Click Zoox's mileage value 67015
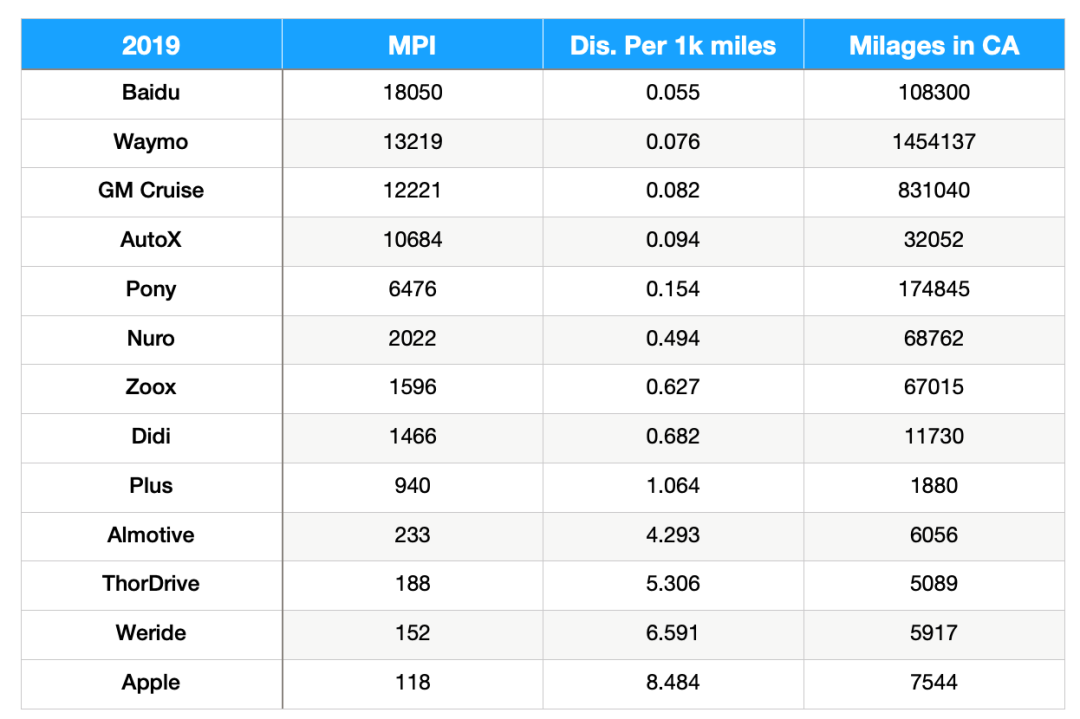This screenshot has width=1080, height=719. 933,388
